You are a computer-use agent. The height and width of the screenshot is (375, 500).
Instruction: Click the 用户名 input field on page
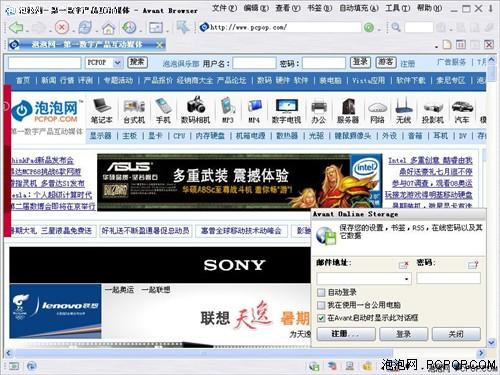[254, 63]
